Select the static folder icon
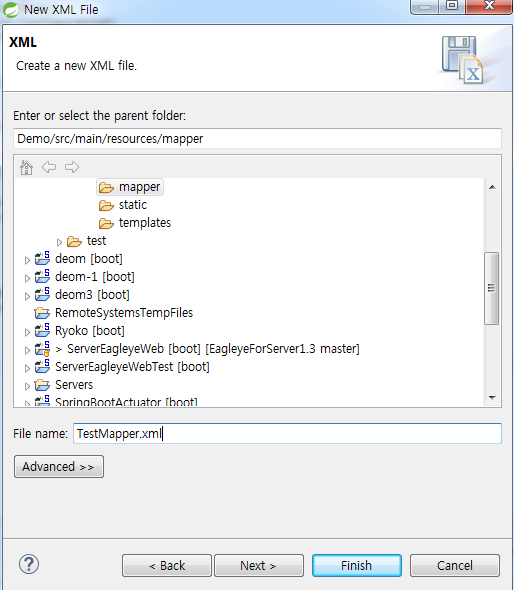The width and height of the screenshot is (514, 590). click(x=106, y=205)
